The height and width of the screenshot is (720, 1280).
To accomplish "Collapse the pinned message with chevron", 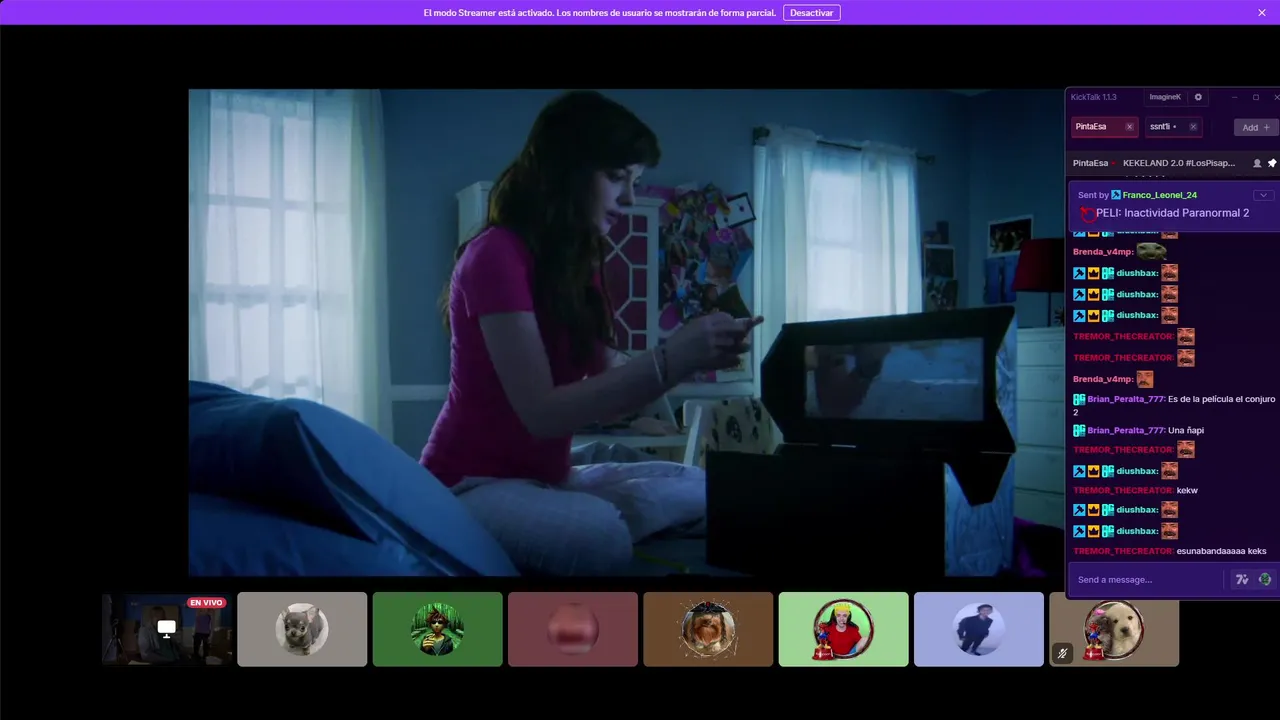I will [1263, 195].
